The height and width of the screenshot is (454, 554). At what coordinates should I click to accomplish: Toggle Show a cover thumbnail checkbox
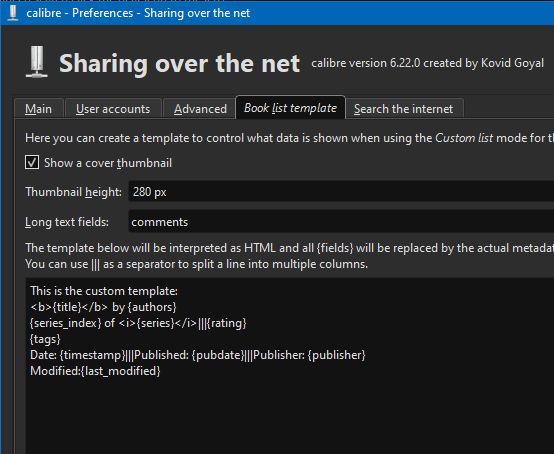32,163
